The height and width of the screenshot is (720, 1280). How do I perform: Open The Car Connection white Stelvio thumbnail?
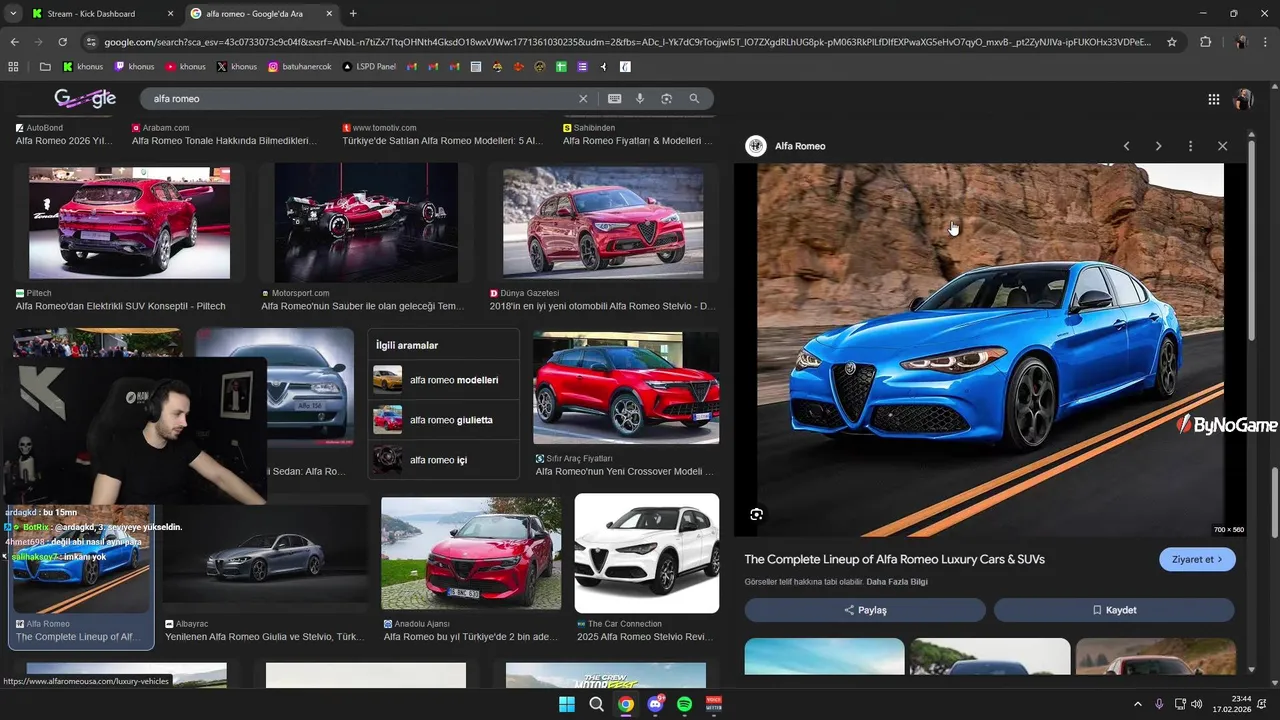click(x=647, y=553)
